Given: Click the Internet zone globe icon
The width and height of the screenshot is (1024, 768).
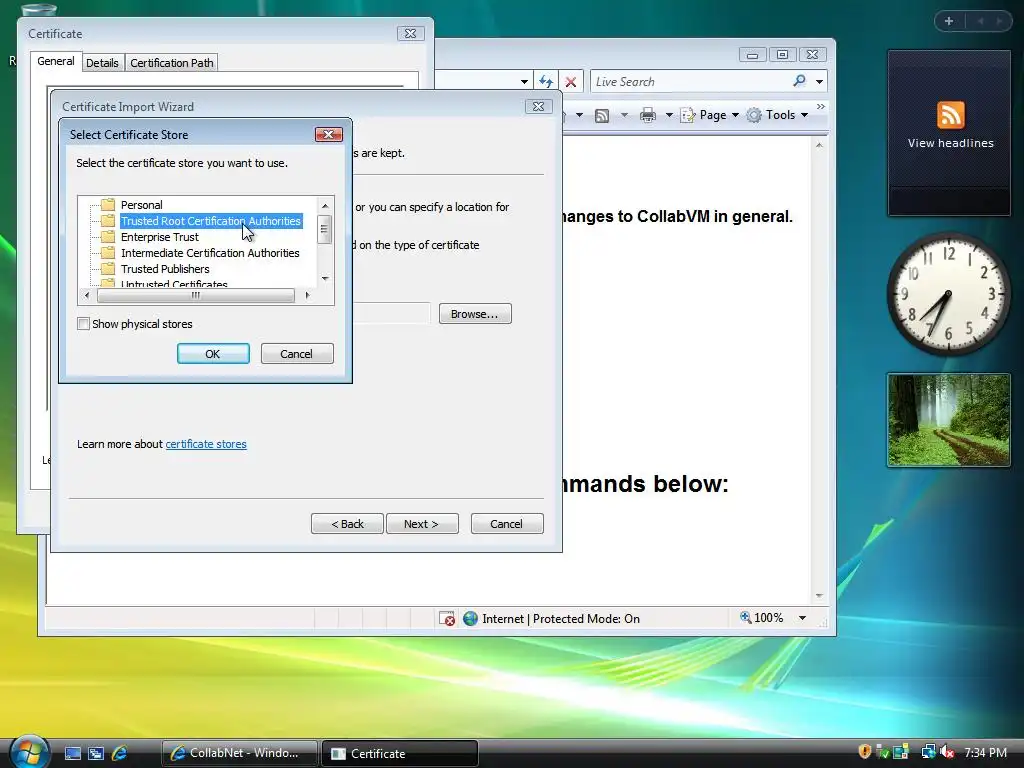Looking at the screenshot, I should click(x=470, y=618).
